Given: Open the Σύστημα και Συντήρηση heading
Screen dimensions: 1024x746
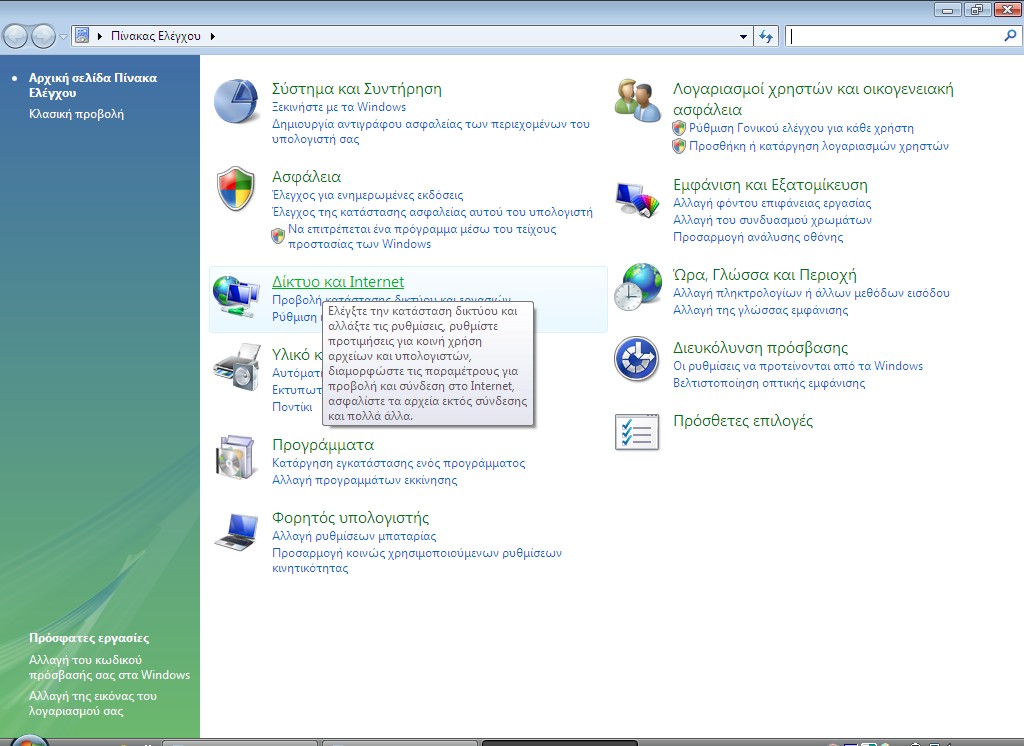Looking at the screenshot, I should click(357, 89).
